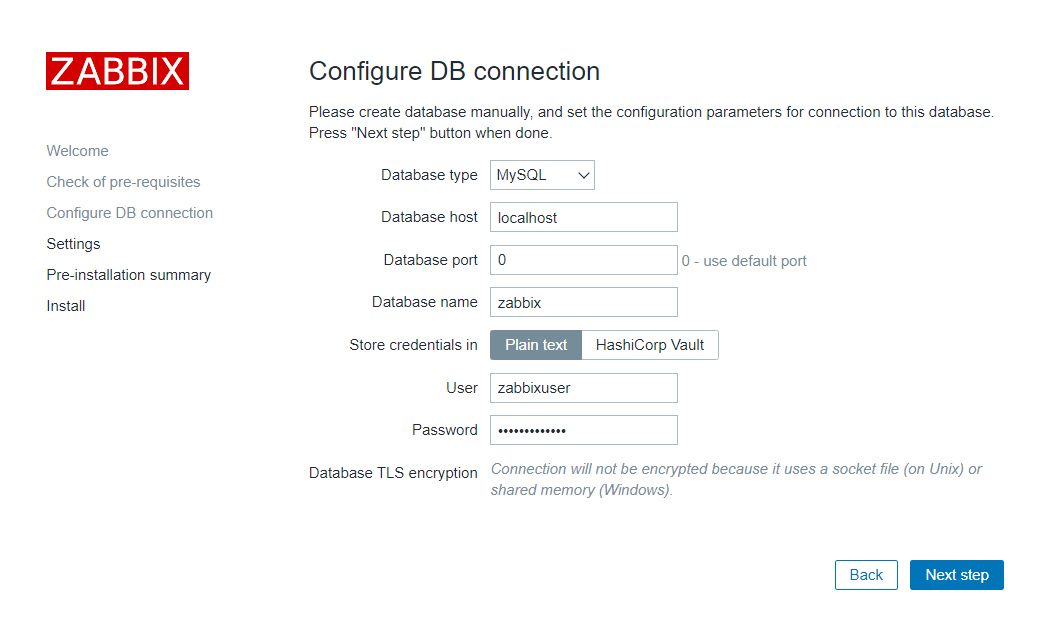This screenshot has height=630, width=1050.
Task: Open the Database type dropdown
Action: (542, 175)
